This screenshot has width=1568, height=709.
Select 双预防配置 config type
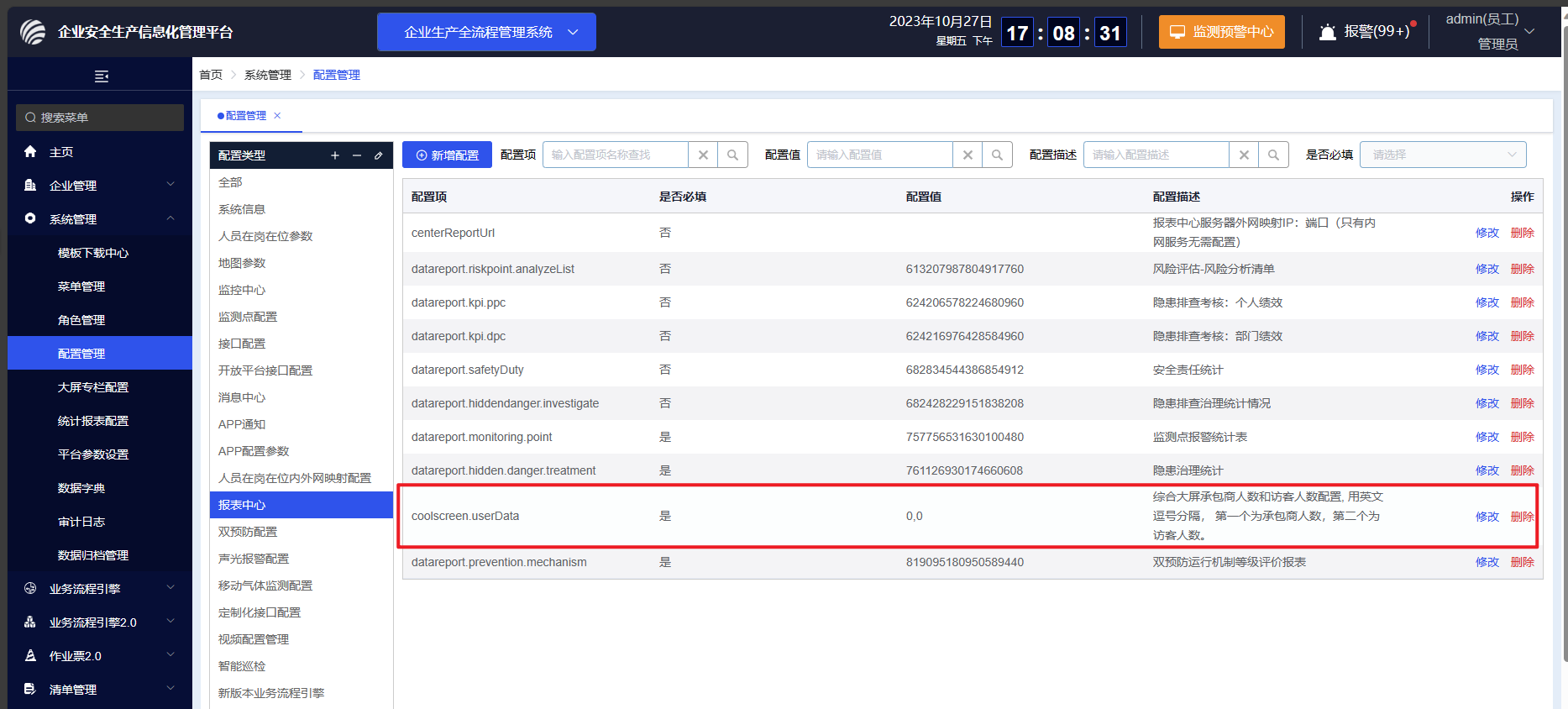pyautogui.click(x=302, y=532)
